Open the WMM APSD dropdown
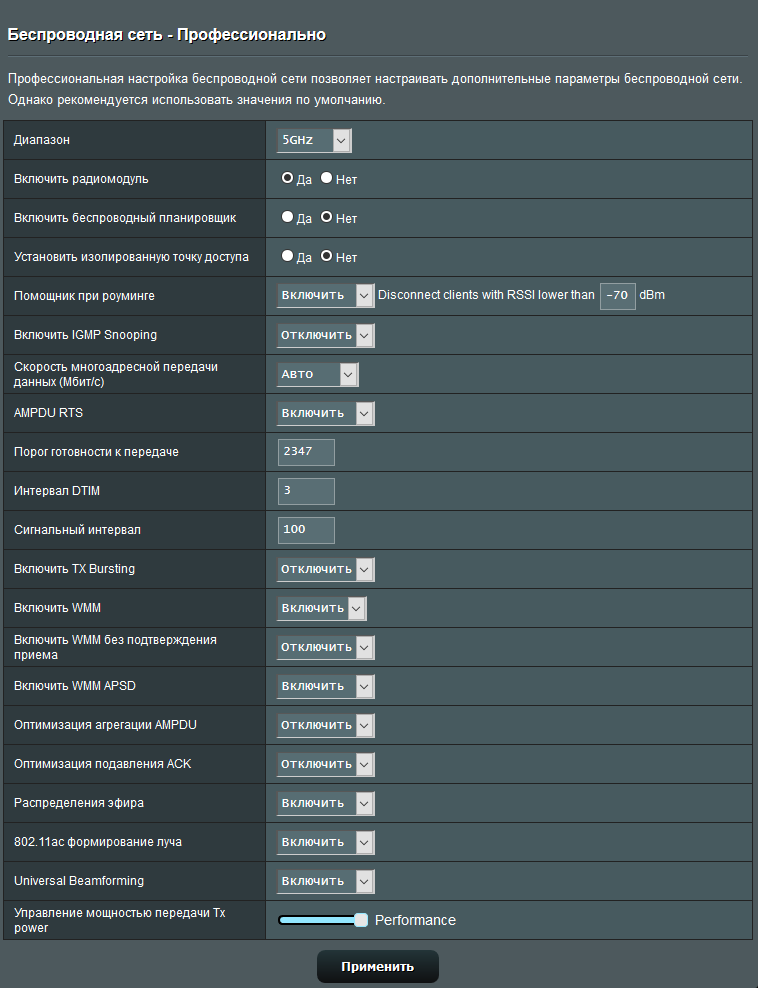 click(x=325, y=686)
